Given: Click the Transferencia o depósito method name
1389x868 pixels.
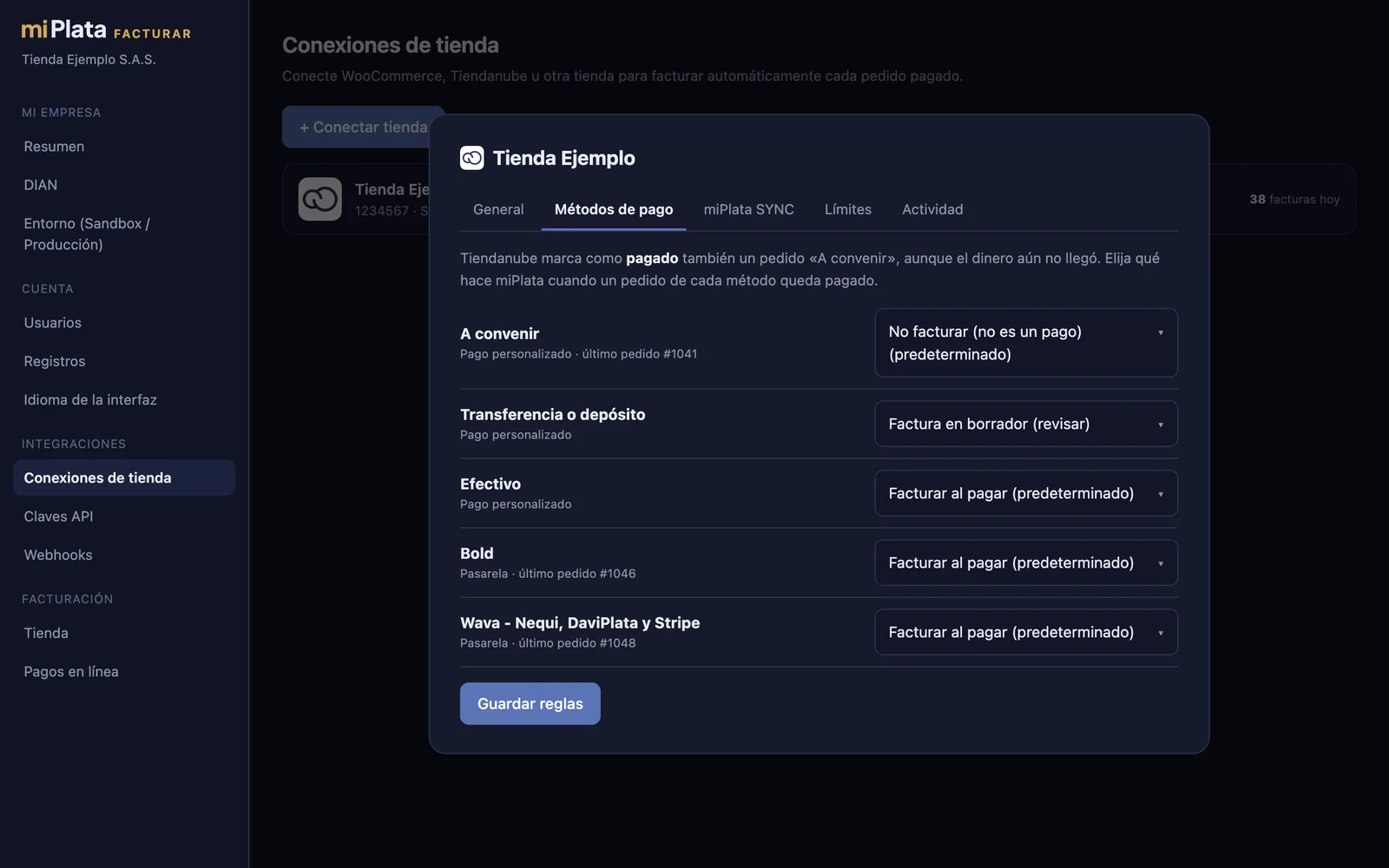Looking at the screenshot, I should pos(553,415).
